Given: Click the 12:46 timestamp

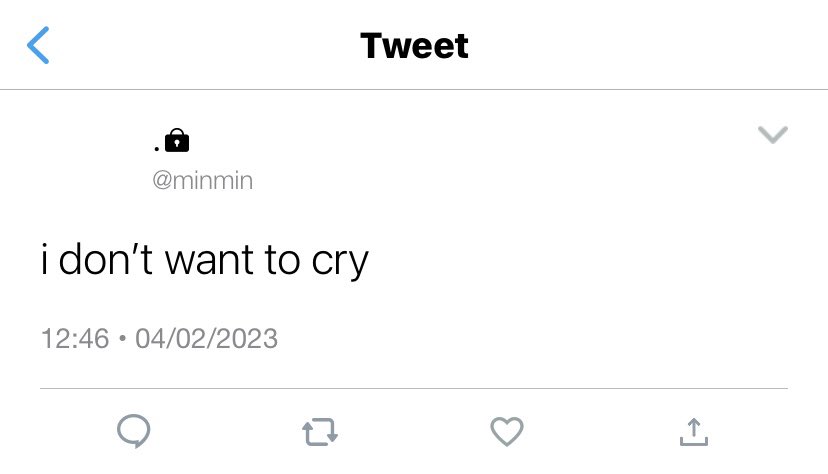Looking at the screenshot, I should pyautogui.click(x=75, y=338).
